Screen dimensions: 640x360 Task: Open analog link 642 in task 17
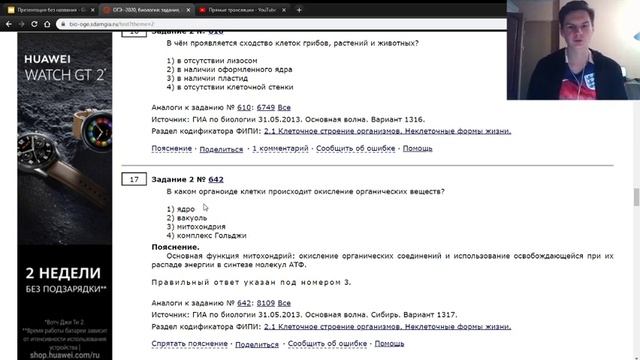point(244,303)
